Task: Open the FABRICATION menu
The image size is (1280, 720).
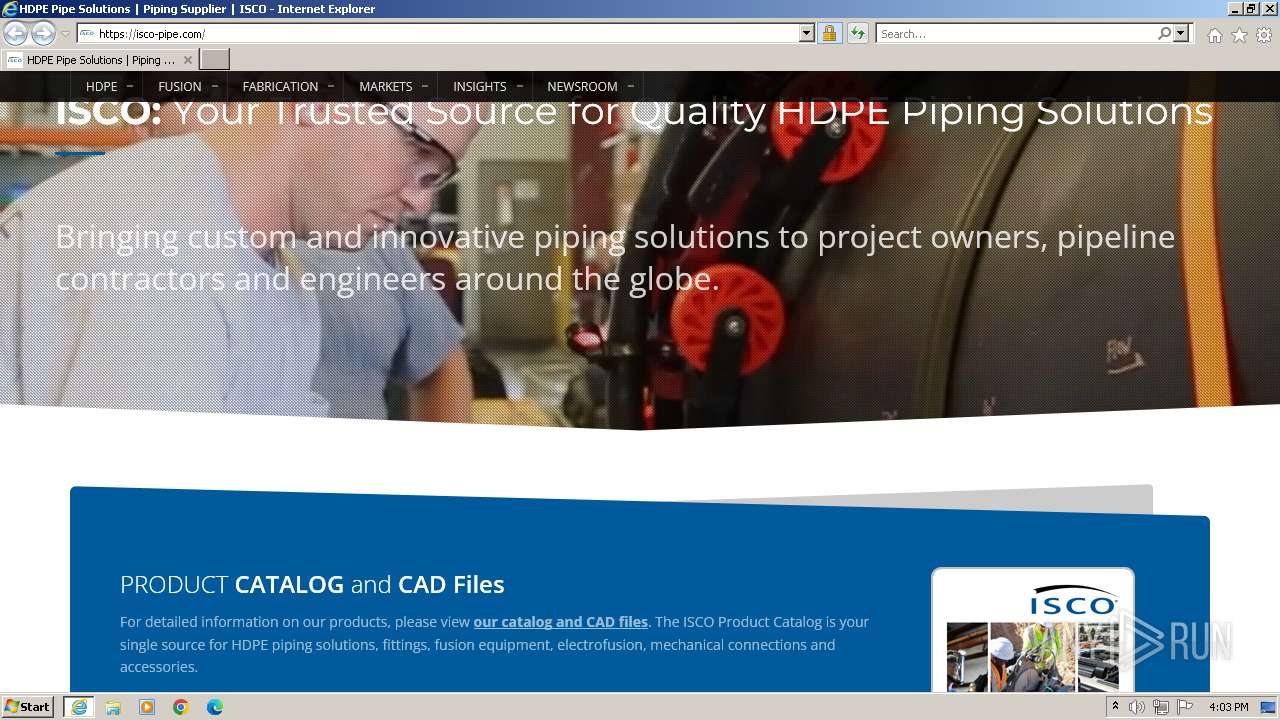Action: pos(280,86)
